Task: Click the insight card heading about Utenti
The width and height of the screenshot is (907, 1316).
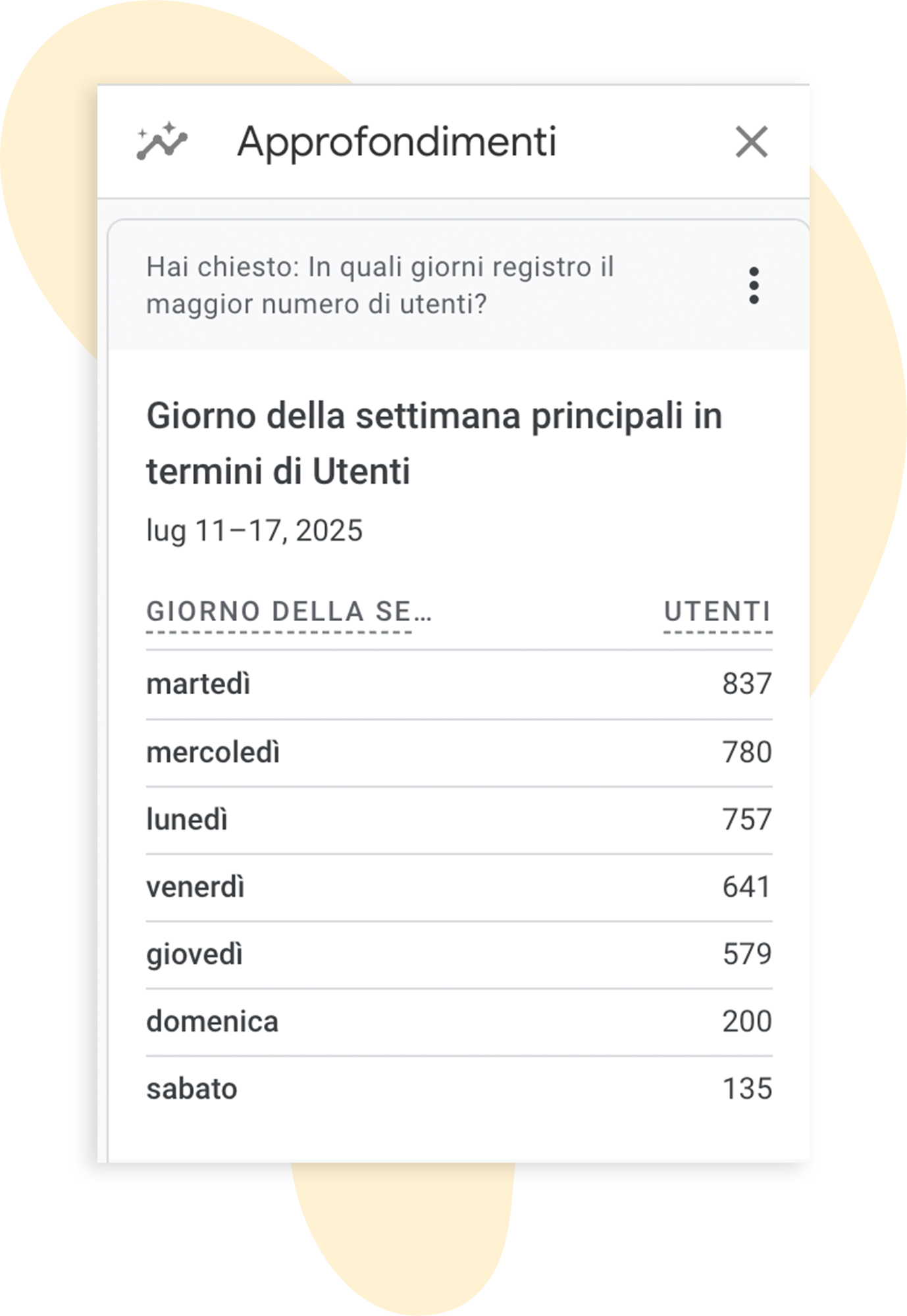Action: tap(434, 443)
